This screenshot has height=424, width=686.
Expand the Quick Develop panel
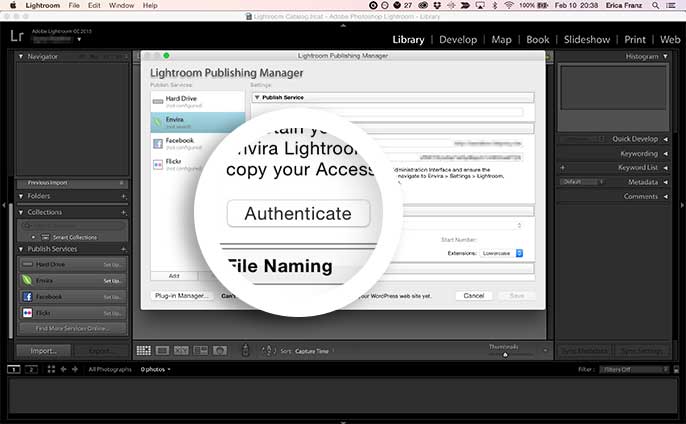[x=665, y=139]
